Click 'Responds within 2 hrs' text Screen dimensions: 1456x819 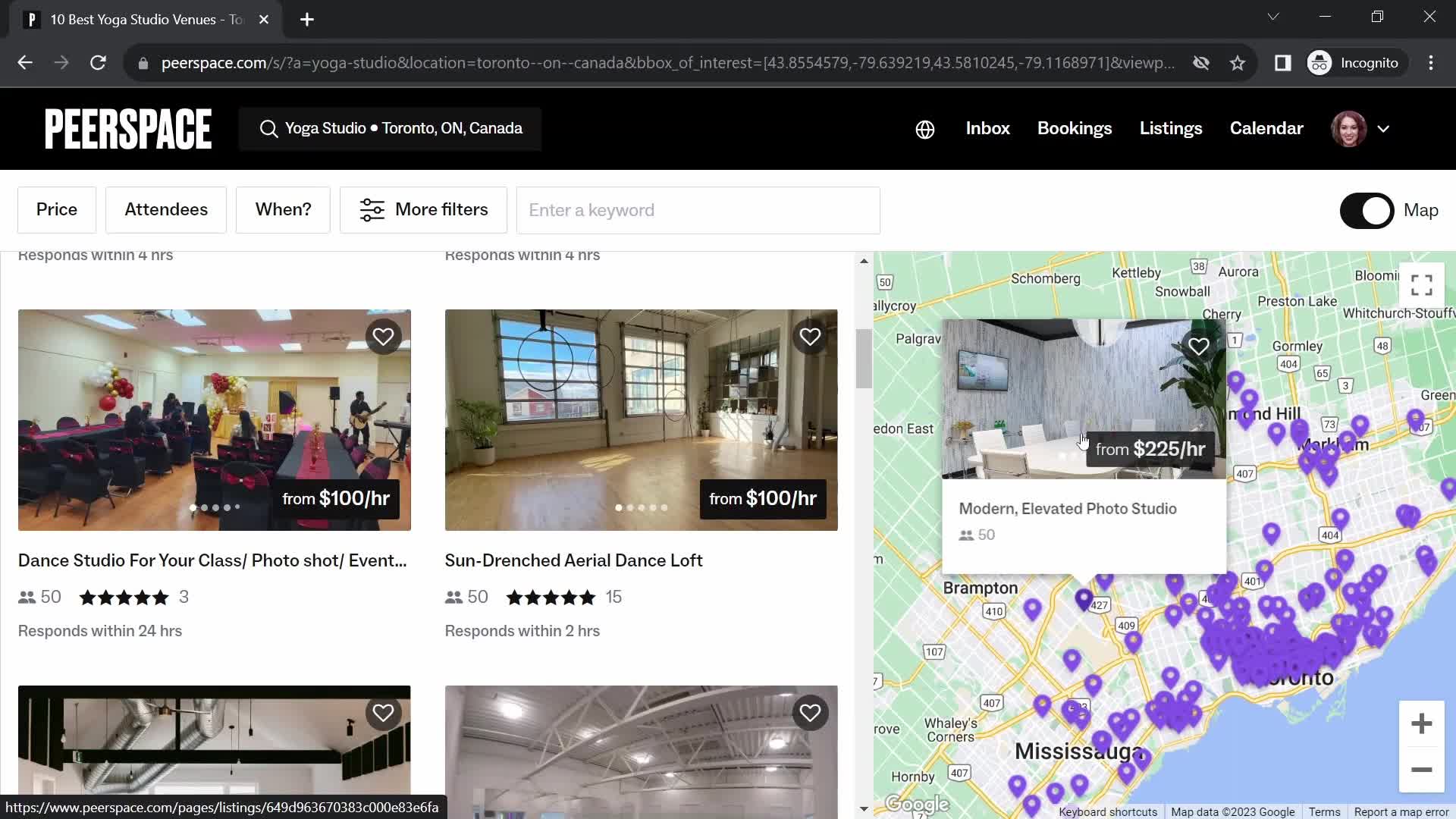point(522,631)
